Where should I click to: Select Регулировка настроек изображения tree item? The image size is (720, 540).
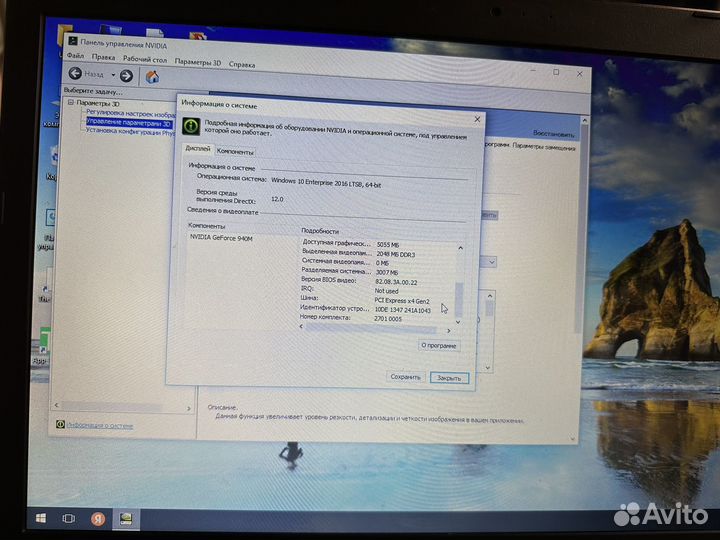tap(130, 114)
